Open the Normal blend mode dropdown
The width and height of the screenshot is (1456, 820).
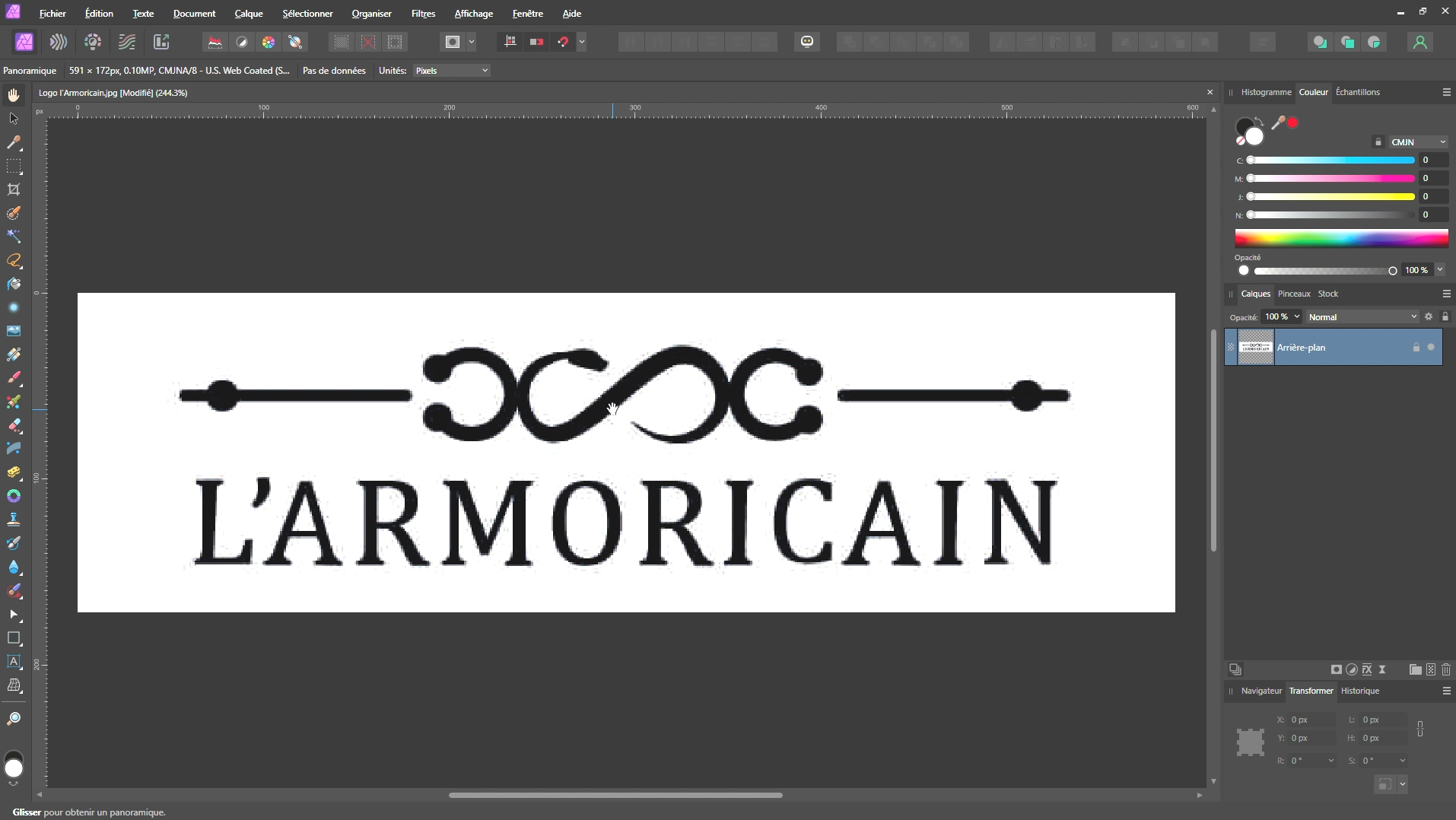pos(1362,317)
